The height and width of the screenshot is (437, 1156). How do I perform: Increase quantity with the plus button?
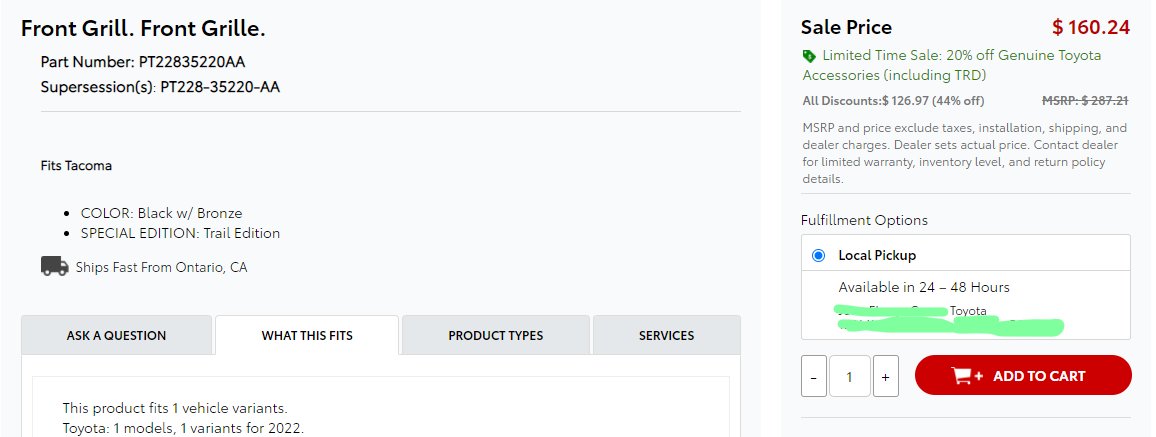[885, 376]
